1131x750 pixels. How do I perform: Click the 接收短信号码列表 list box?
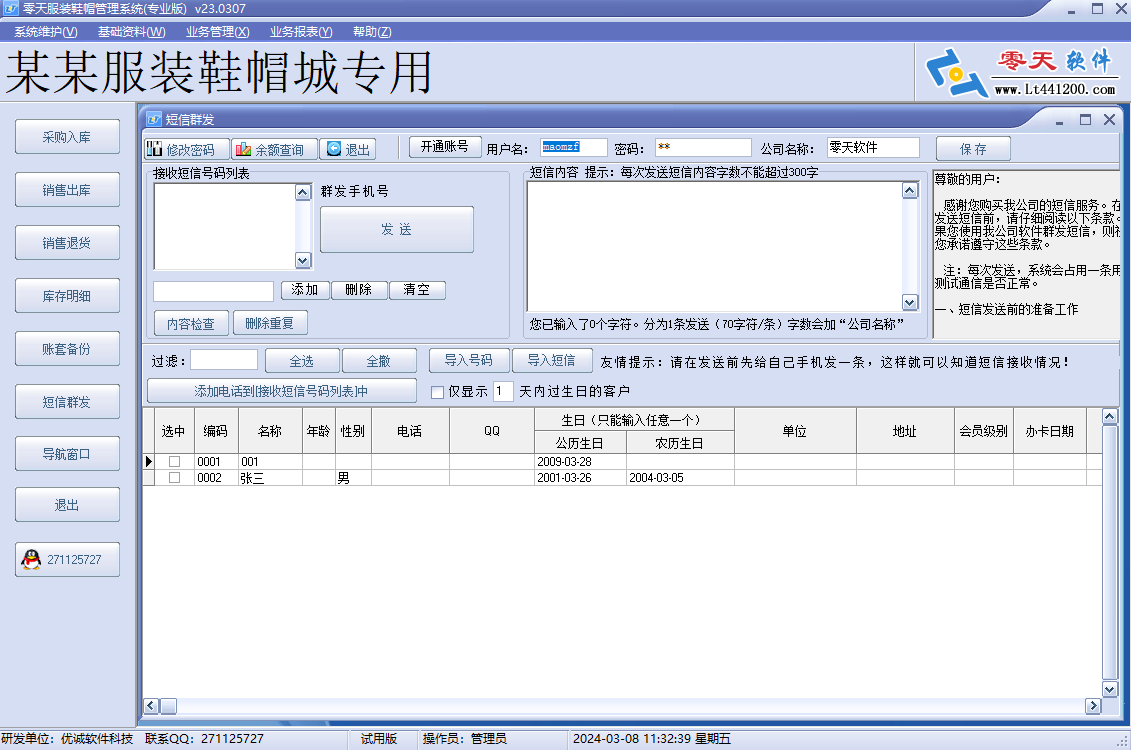click(224, 226)
